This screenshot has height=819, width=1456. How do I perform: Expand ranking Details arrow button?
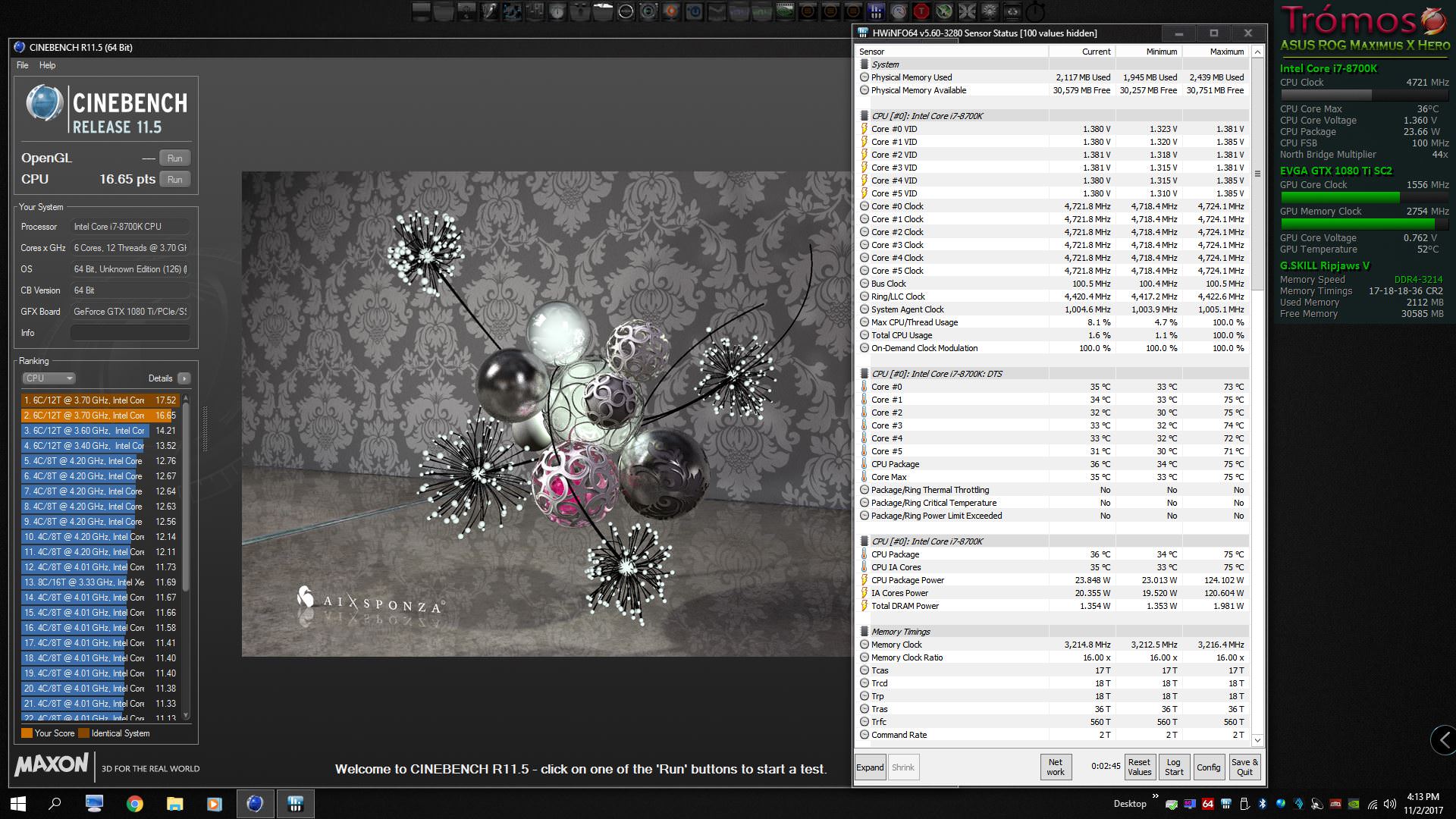(x=184, y=378)
